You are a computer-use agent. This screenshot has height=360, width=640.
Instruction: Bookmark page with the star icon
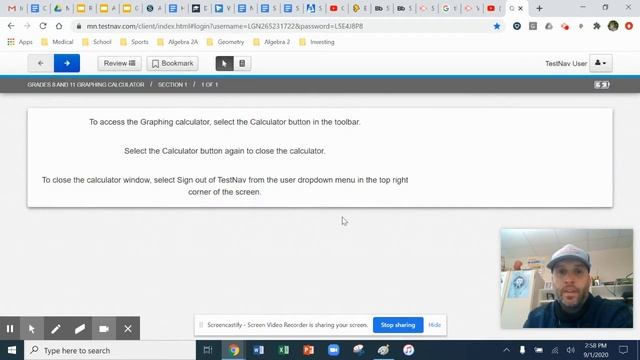click(497, 26)
